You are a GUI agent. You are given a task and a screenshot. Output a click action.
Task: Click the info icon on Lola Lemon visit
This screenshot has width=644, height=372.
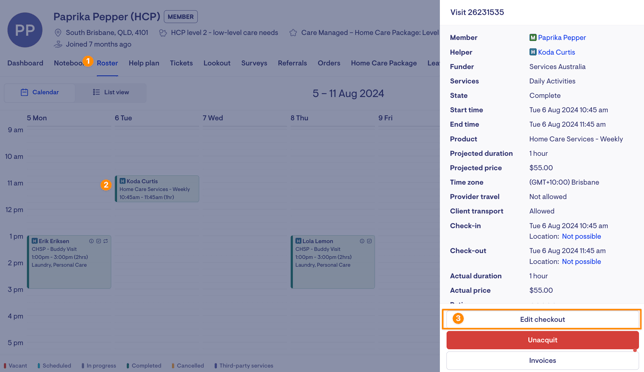click(x=362, y=241)
